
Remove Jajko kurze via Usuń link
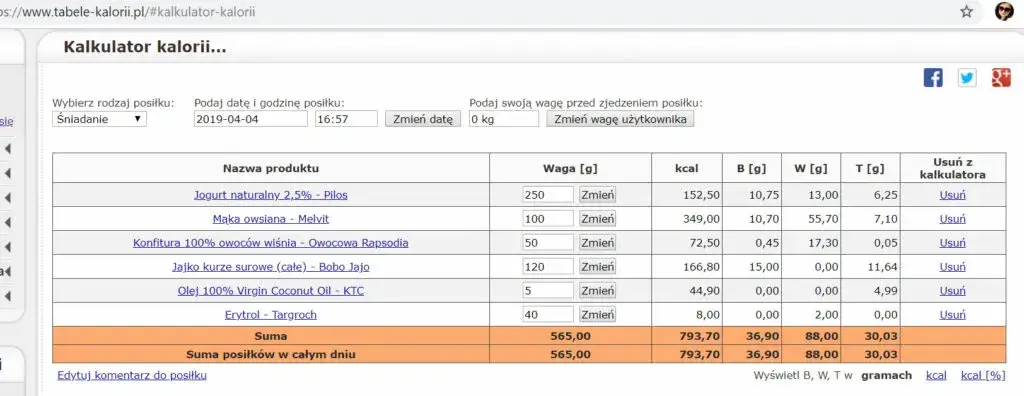coord(952,267)
